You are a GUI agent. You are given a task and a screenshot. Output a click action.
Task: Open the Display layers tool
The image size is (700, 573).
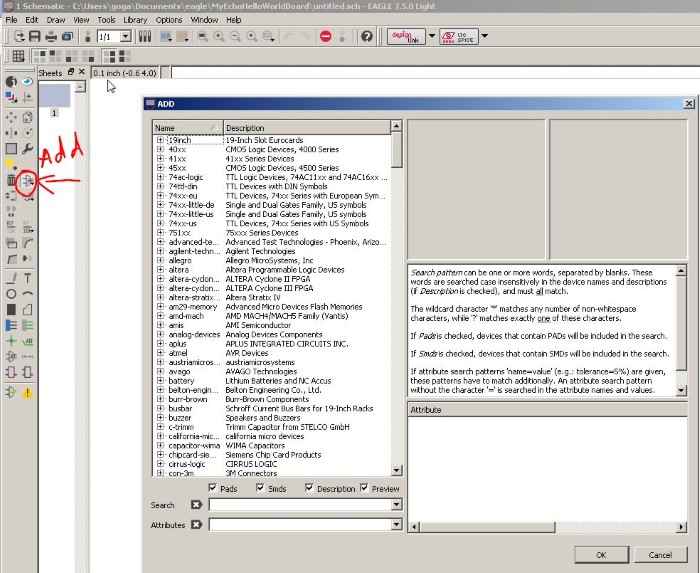[11, 97]
